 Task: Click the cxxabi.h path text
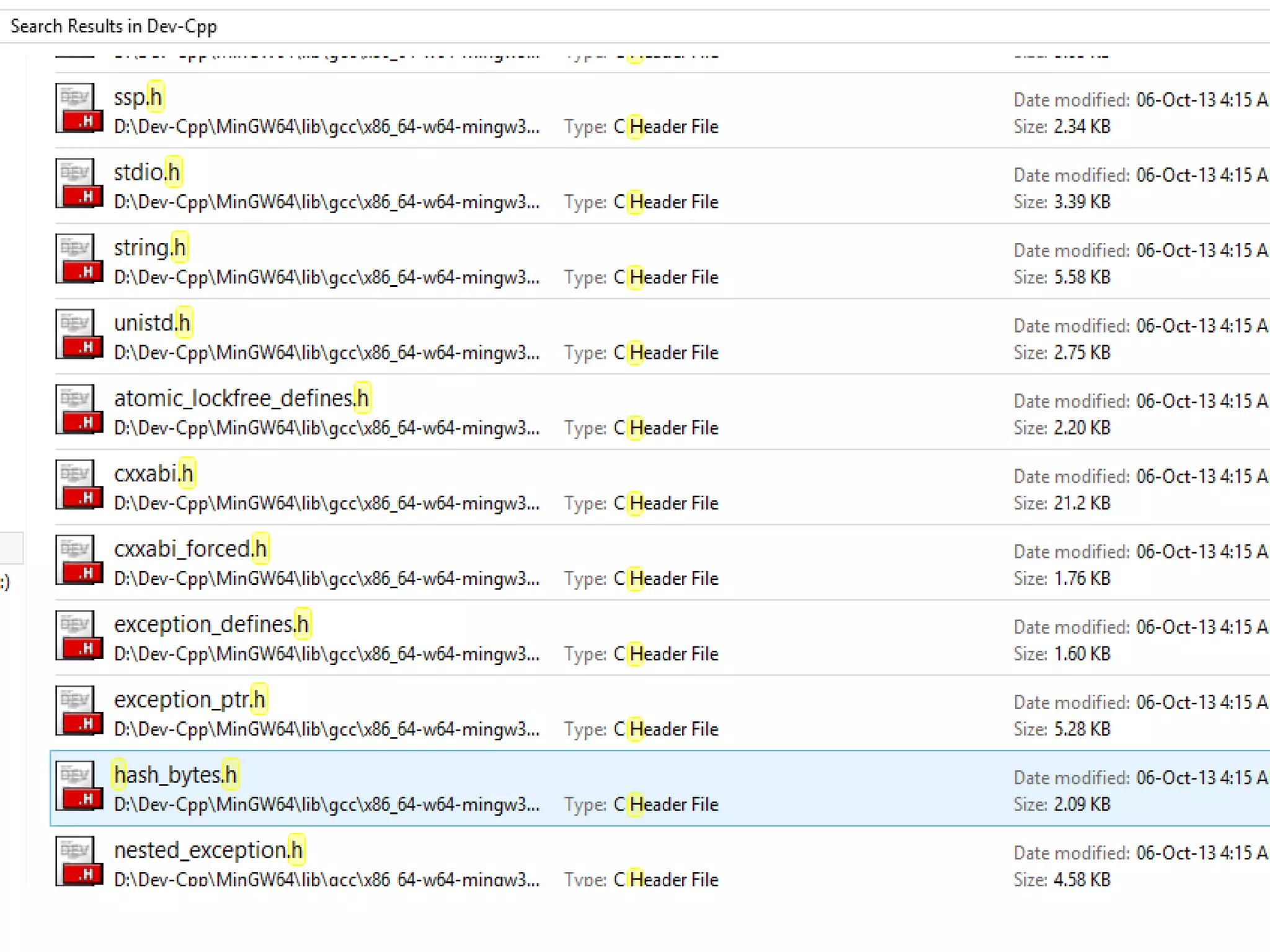pyautogui.click(x=327, y=503)
